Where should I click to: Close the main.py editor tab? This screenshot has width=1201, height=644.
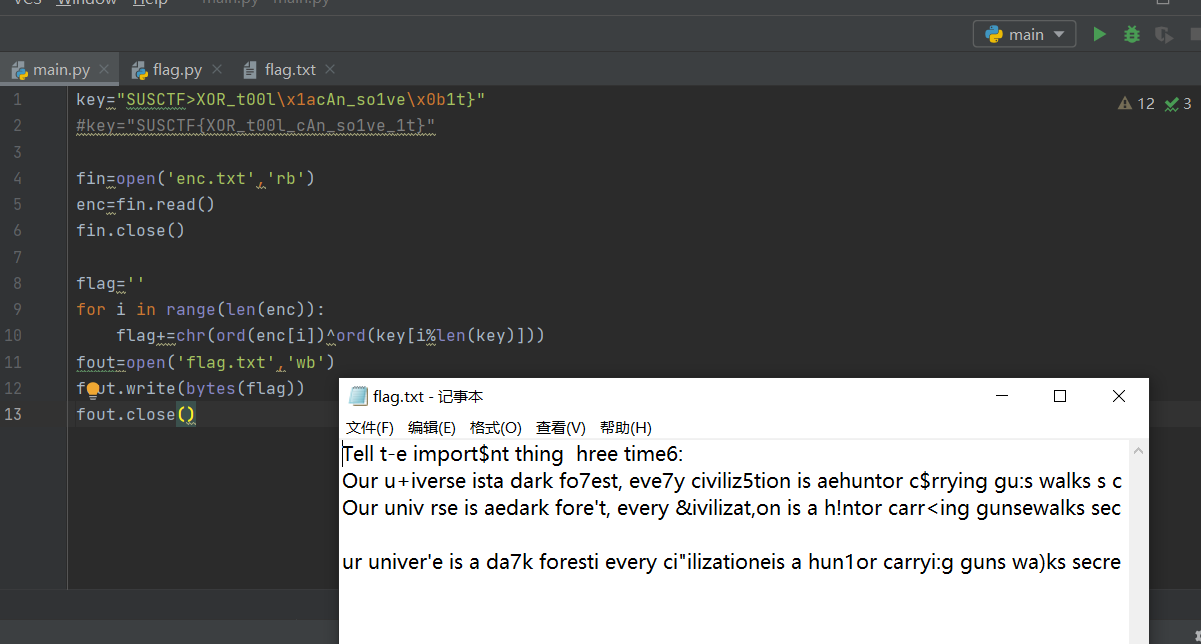click(x=105, y=70)
